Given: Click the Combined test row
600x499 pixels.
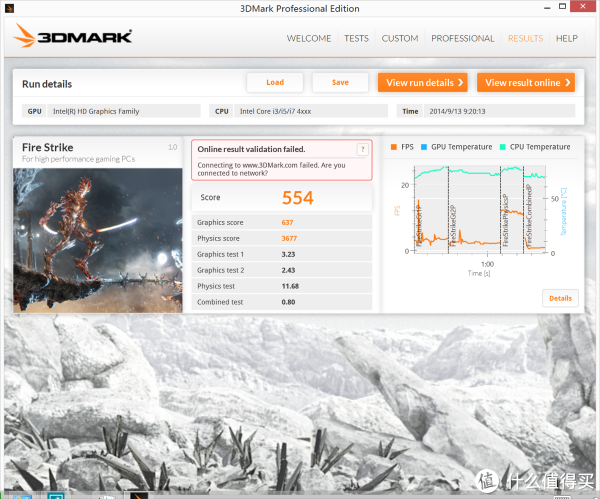Looking at the screenshot, I should coord(282,302).
